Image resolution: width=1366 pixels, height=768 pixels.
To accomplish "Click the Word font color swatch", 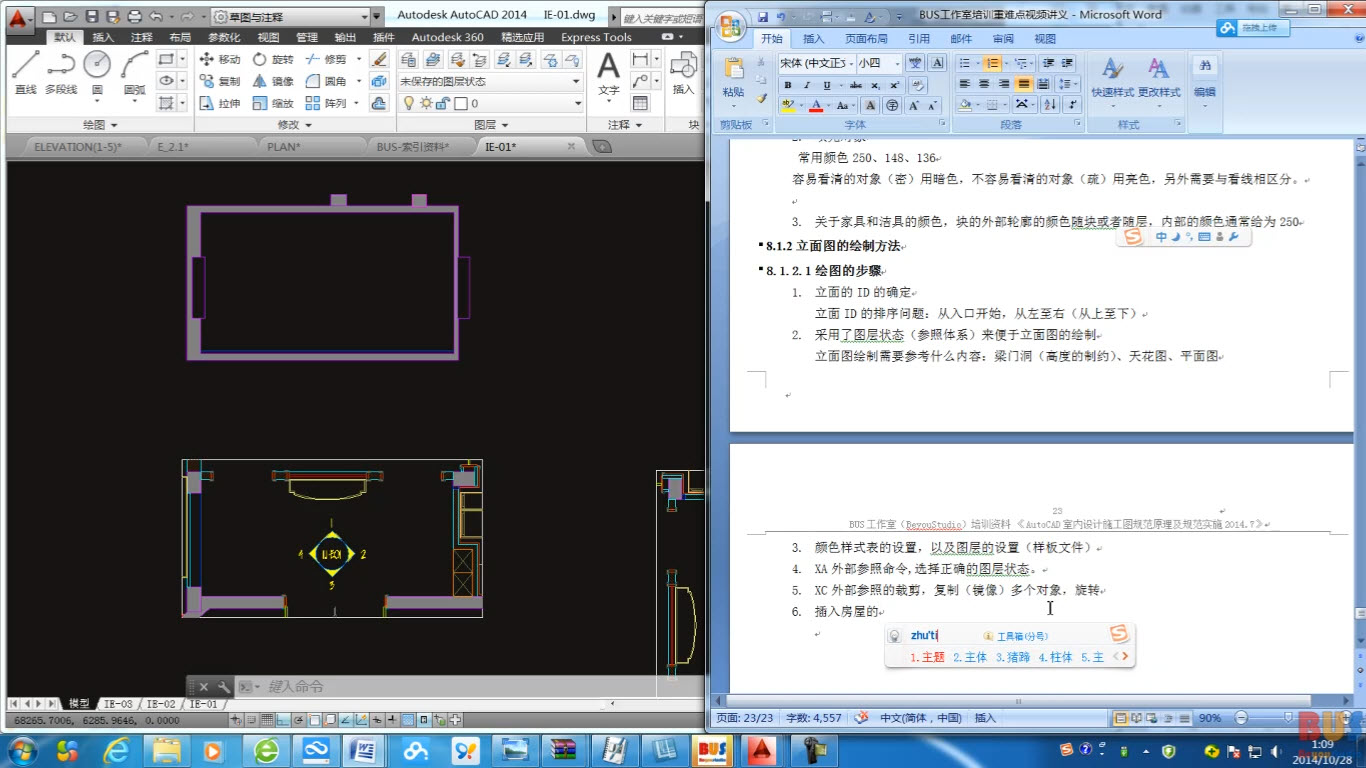I will (816, 105).
